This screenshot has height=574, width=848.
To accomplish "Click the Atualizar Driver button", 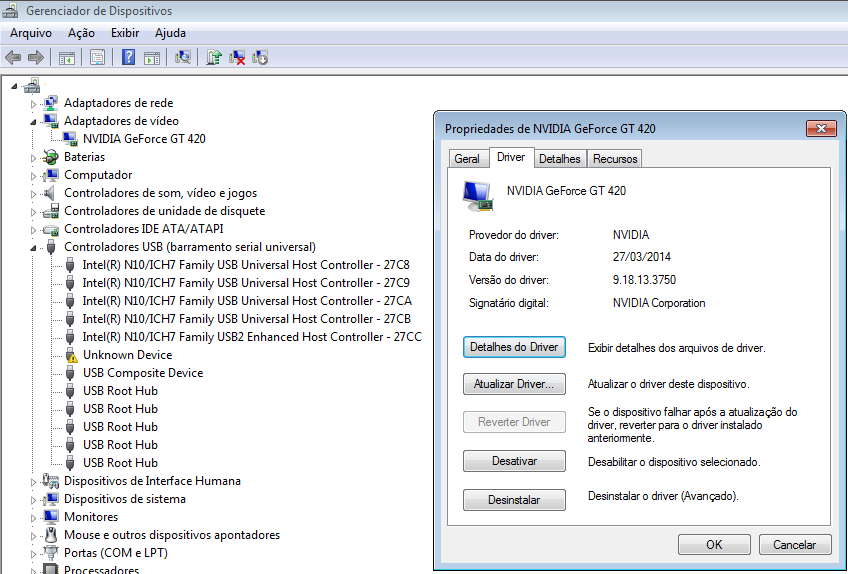I will click(514, 384).
